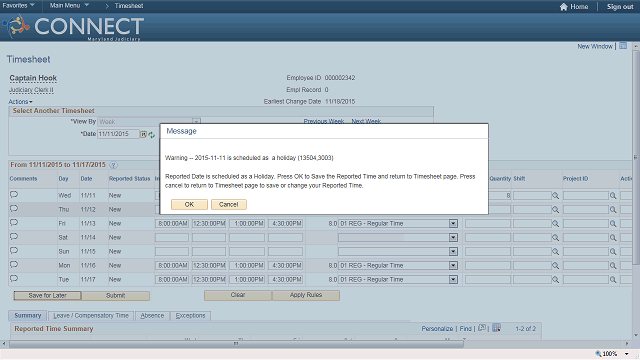The image size is (640, 360).
Task: Click Monday 4:30:00PM Out time field
Action: click(x=285, y=266)
